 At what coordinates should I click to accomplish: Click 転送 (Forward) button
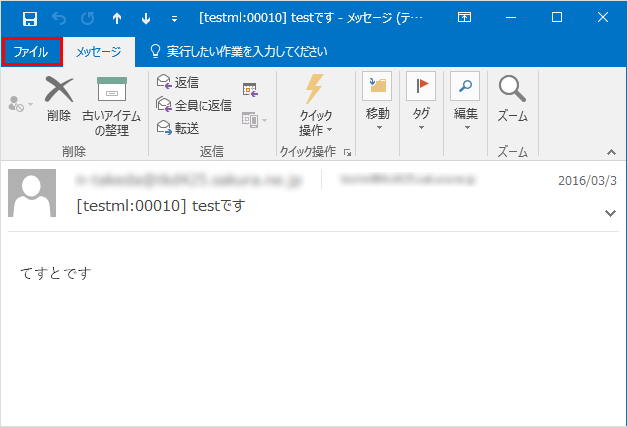[x=178, y=127]
